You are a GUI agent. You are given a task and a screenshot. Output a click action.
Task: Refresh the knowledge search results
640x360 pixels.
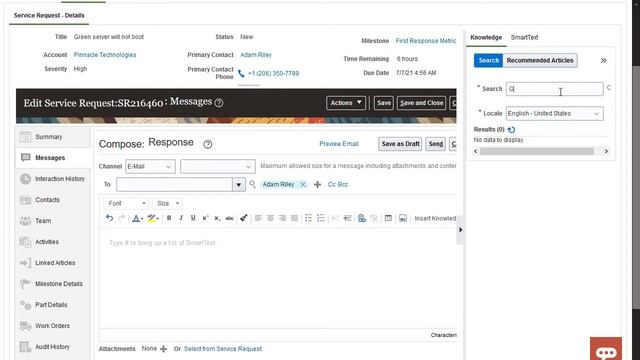[511, 129]
